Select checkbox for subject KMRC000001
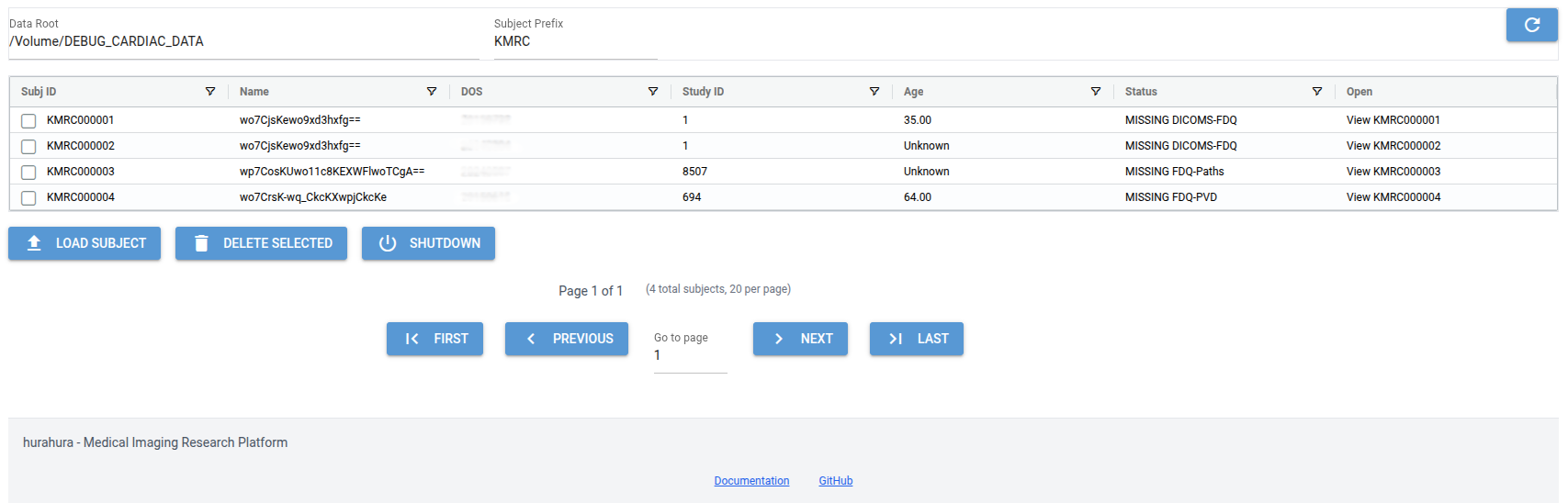 pyautogui.click(x=28, y=121)
